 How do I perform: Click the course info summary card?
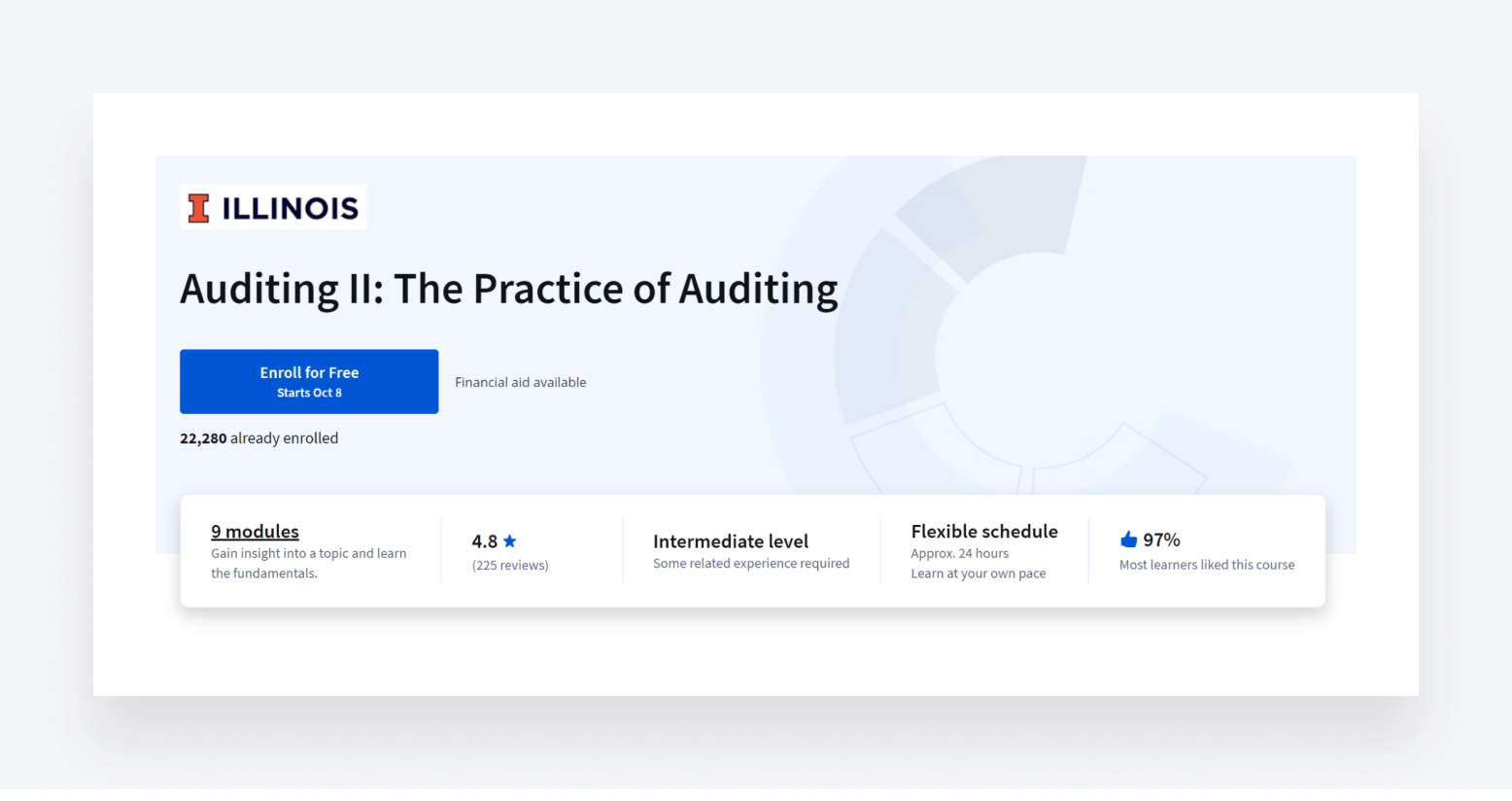751,550
